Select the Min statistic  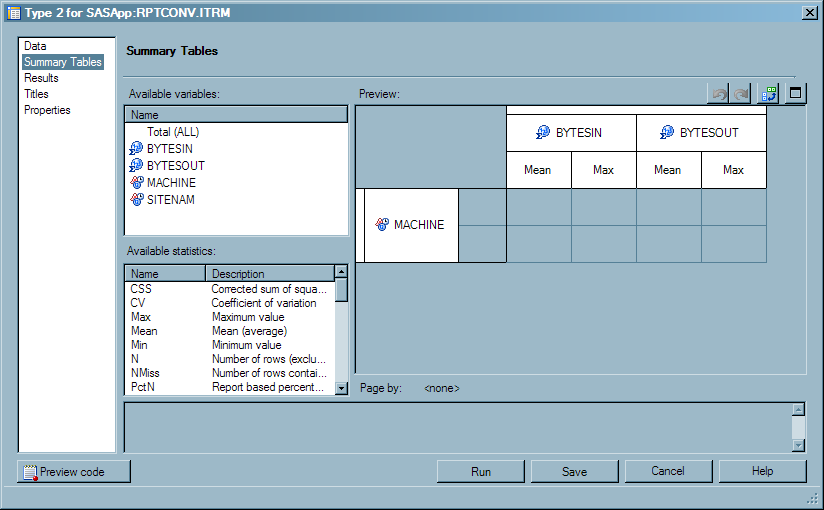[139, 345]
